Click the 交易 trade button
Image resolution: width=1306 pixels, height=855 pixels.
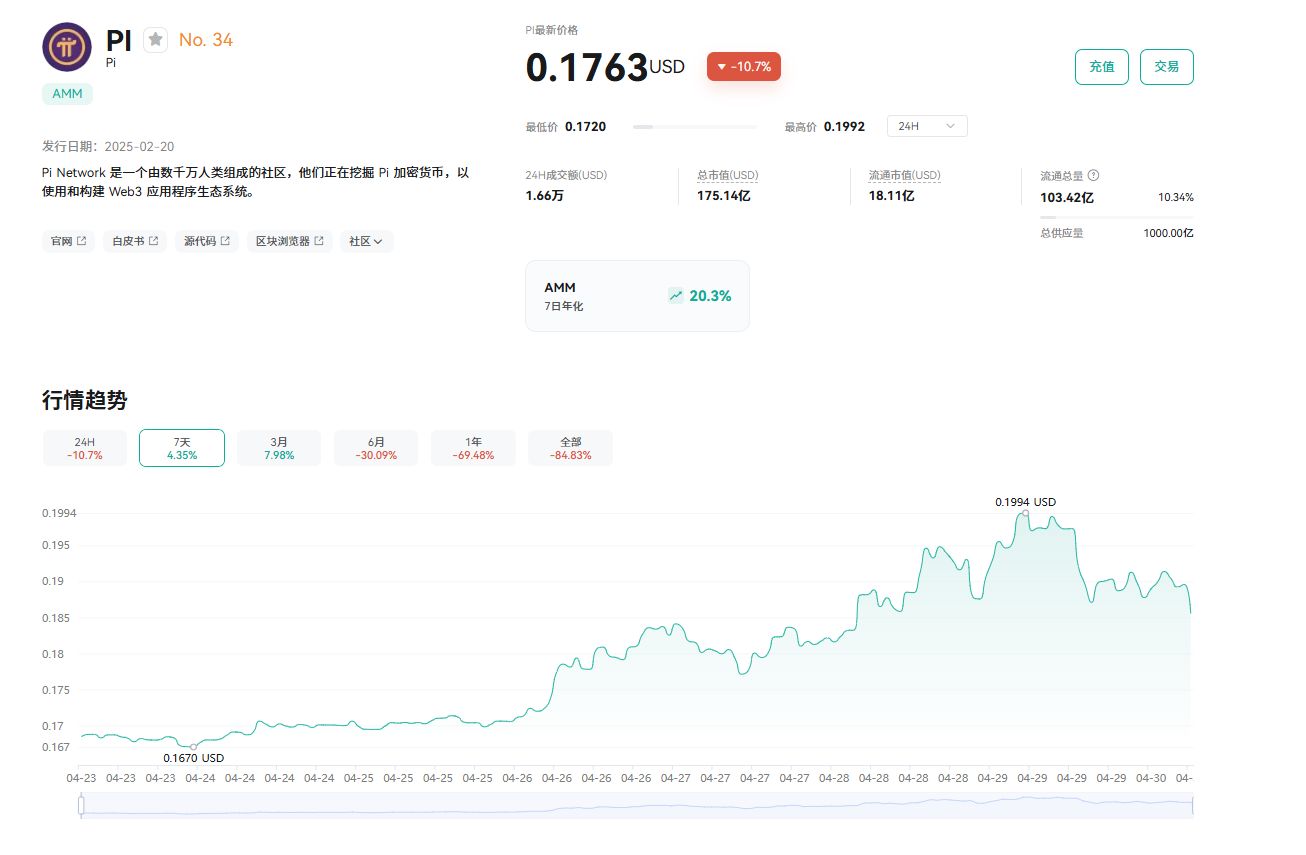coord(1167,67)
